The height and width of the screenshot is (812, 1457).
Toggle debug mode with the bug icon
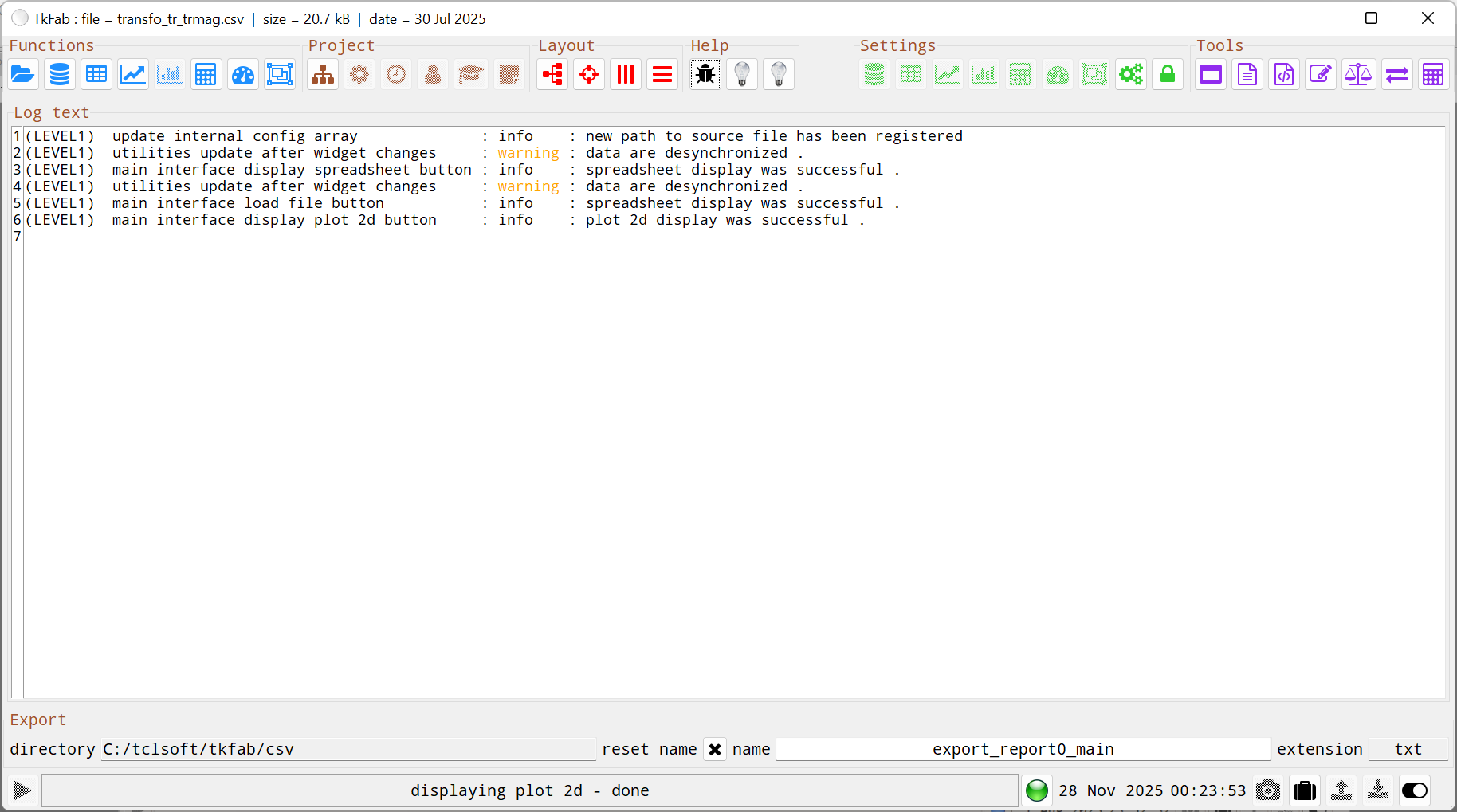[705, 74]
